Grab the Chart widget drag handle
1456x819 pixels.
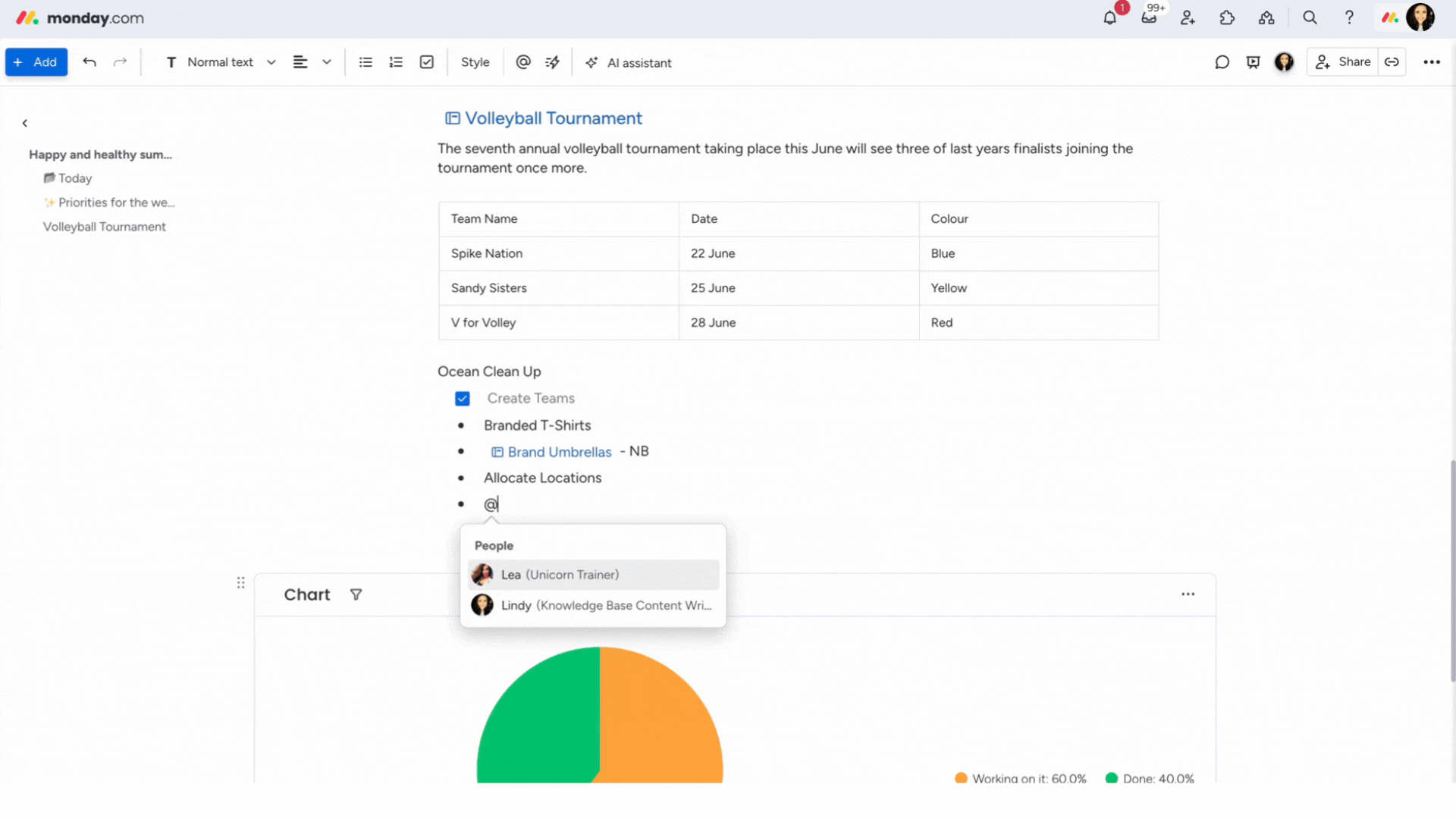[240, 582]
